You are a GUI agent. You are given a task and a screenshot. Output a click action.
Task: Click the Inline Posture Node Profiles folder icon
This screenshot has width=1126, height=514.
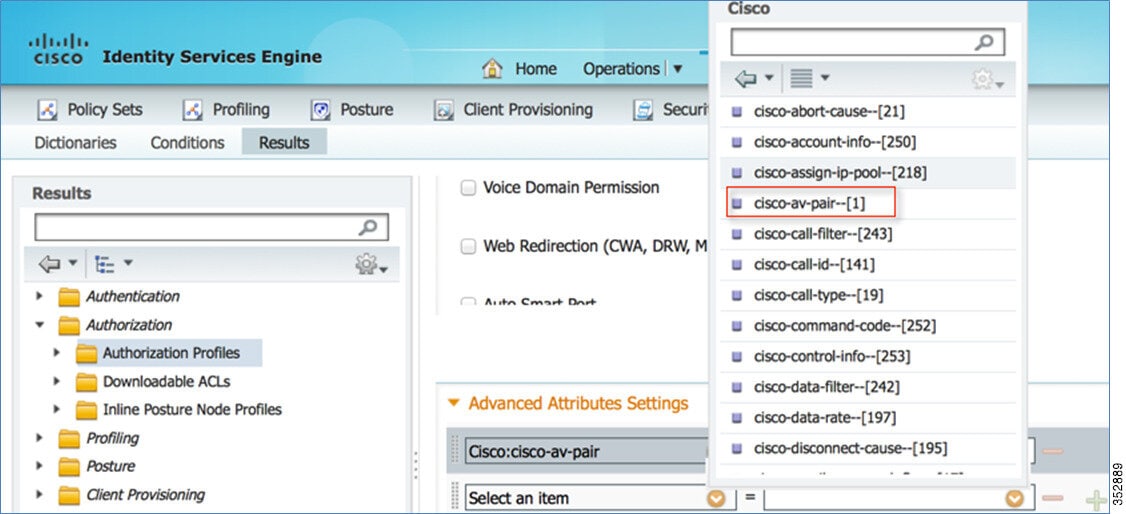tap(86, 410)
